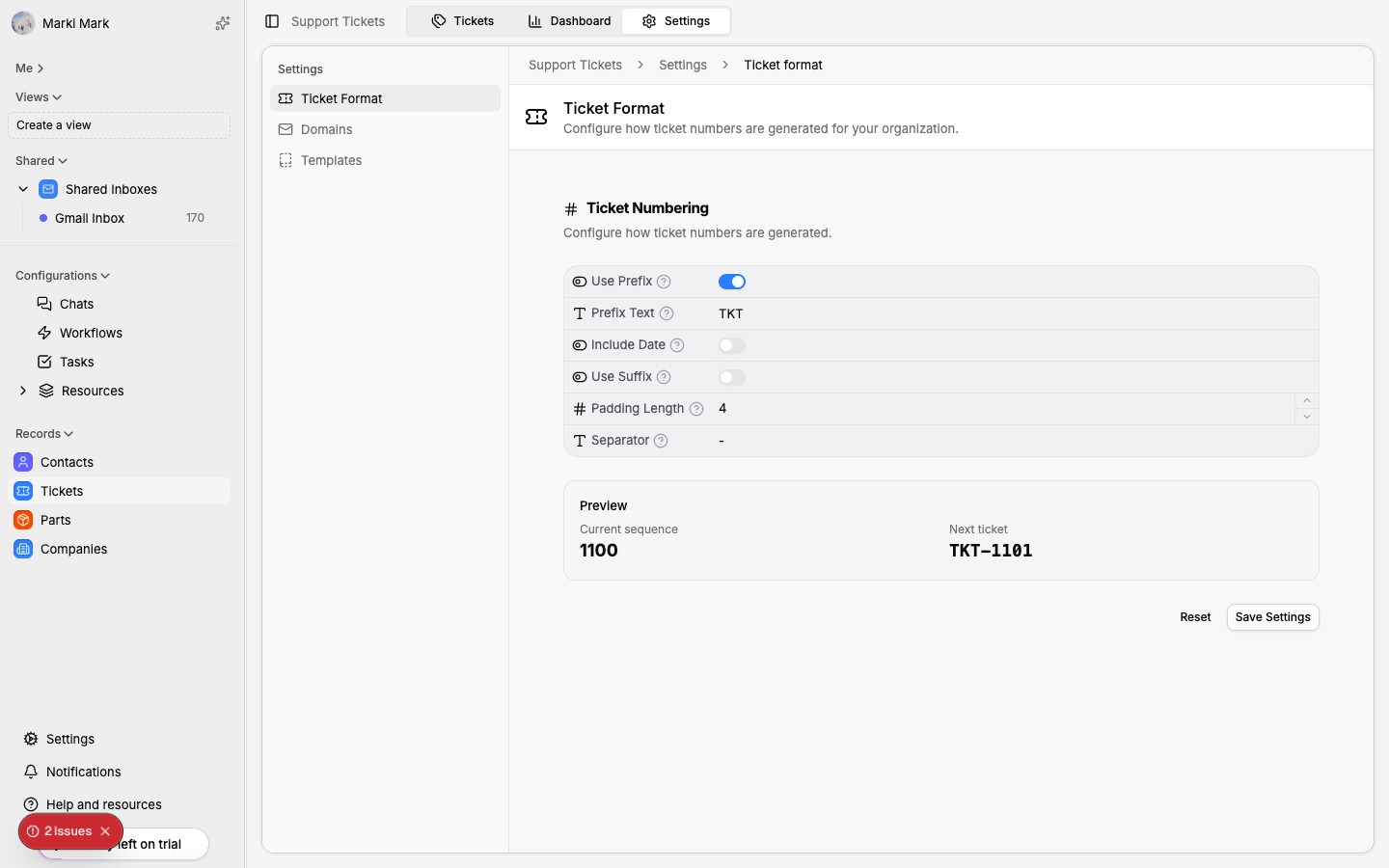Click the Parts orange icon
The image size is (1389, 868).
(23, 520)
